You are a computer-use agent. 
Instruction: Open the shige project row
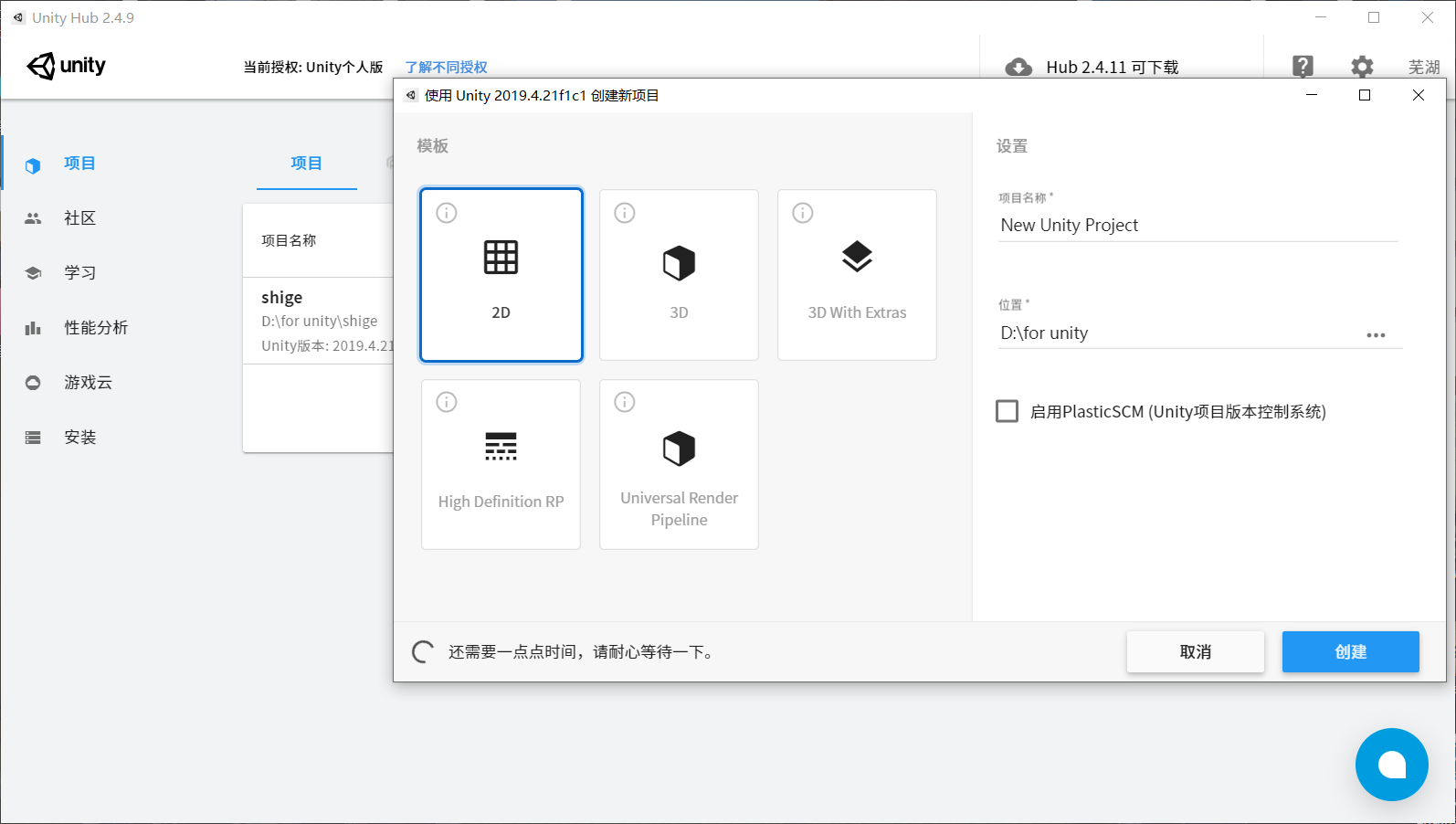(318, 321)
